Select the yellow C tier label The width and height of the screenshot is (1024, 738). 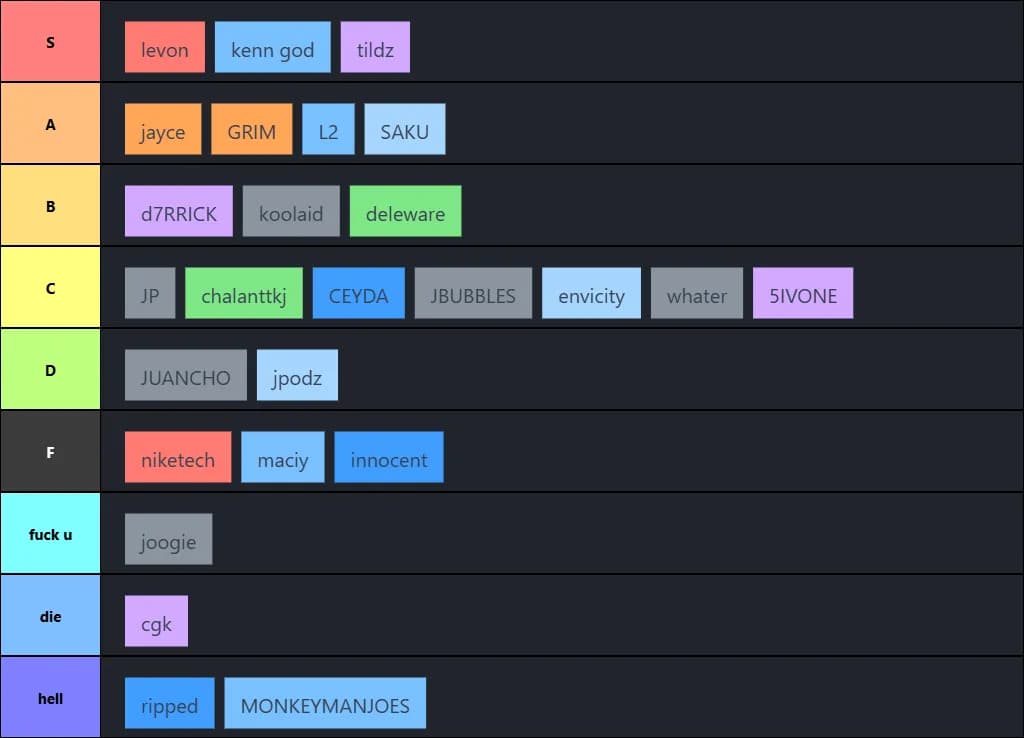coord(50,288)
